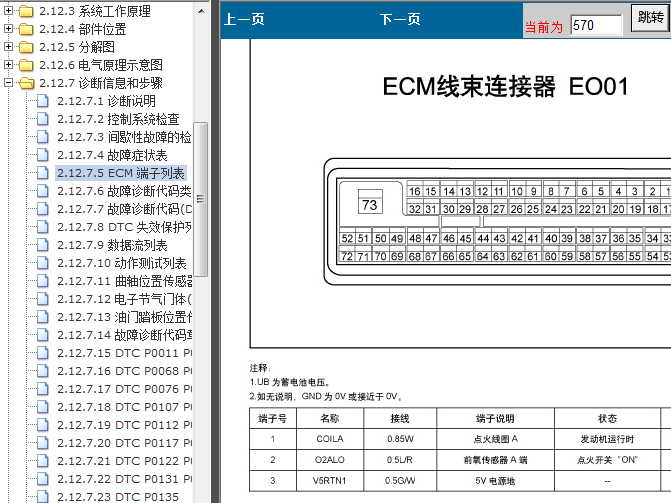The width and height of the screenshot is (671, 503).
Task: Click the 0.85W wiring cell
Action: (400, 439)
